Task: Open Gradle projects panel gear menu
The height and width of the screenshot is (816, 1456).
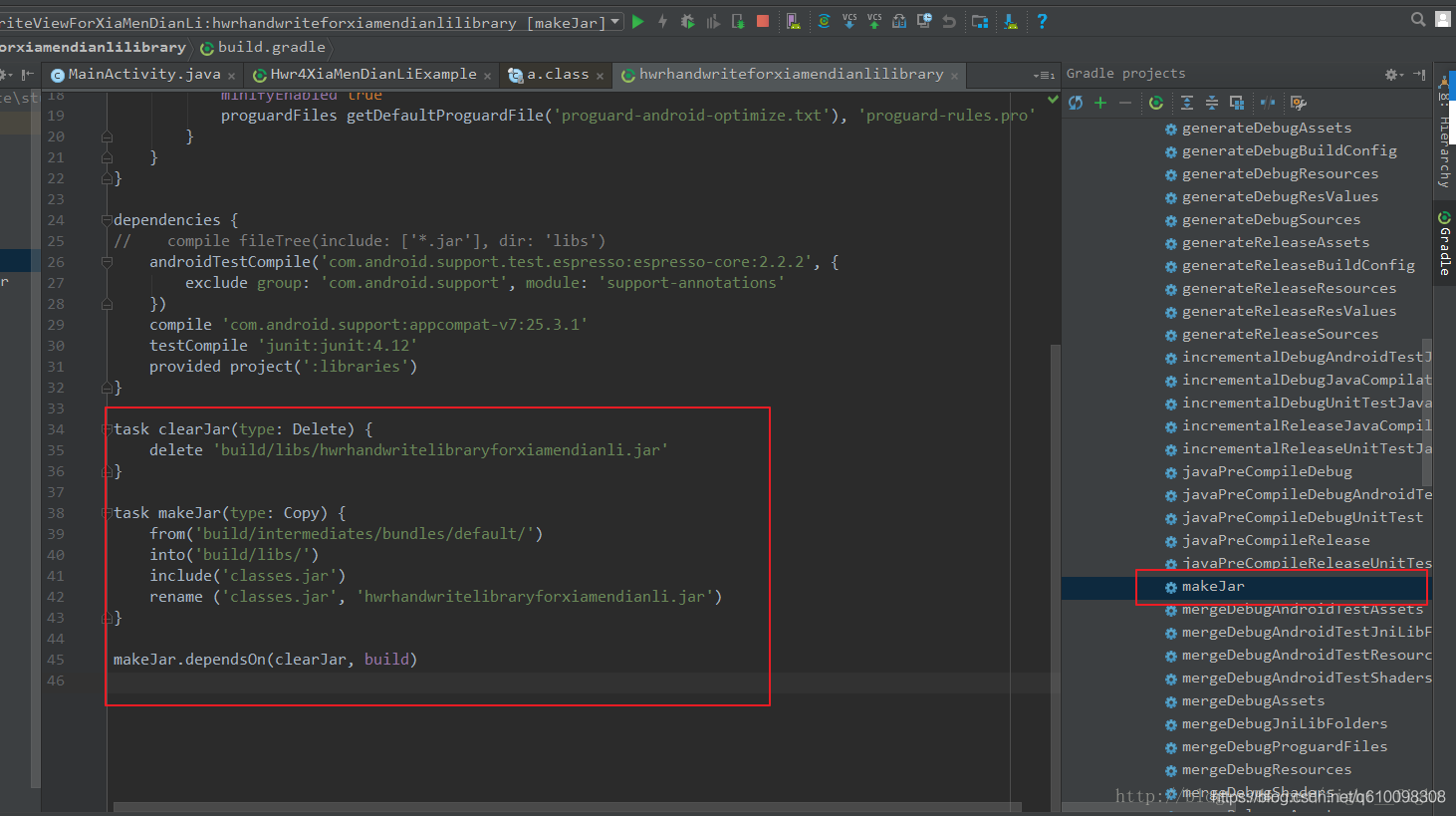Action: [x=1393, y=75]
